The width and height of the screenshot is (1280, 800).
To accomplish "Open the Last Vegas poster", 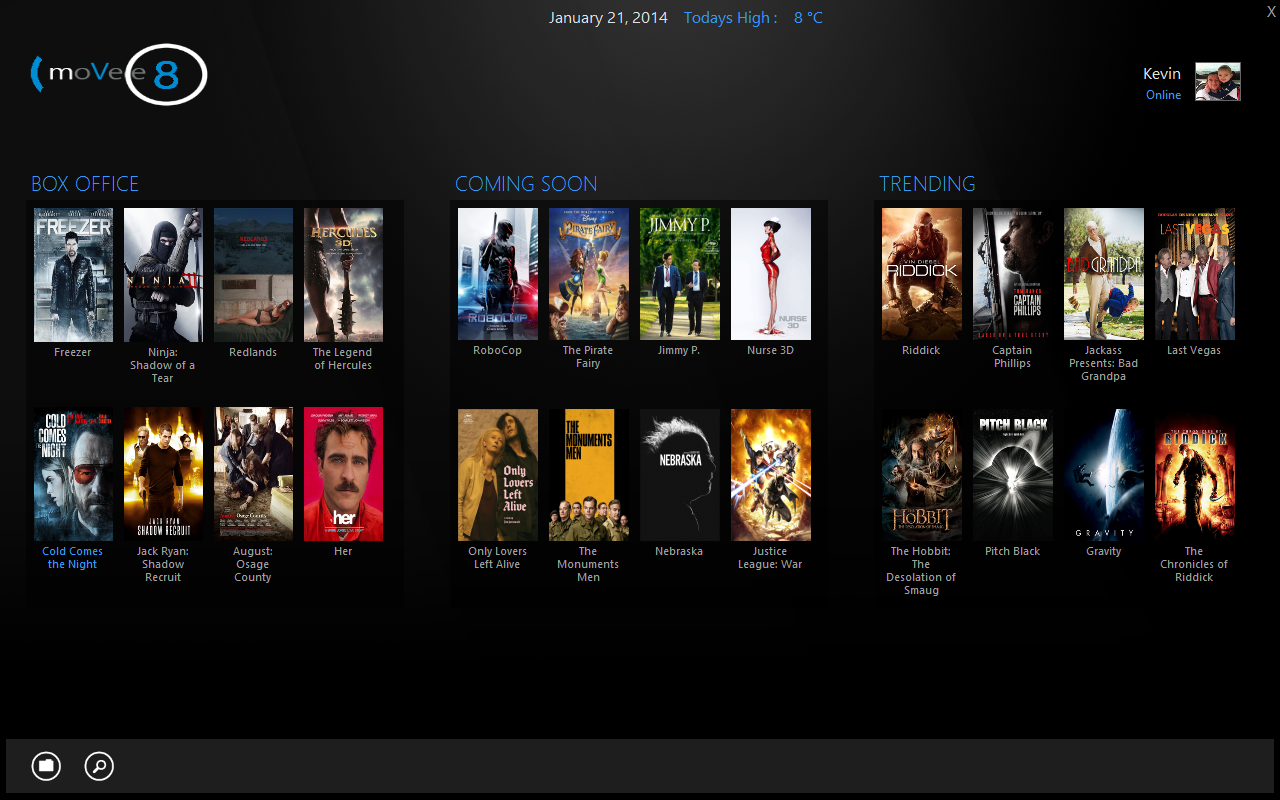I will tap(1195, 274).
